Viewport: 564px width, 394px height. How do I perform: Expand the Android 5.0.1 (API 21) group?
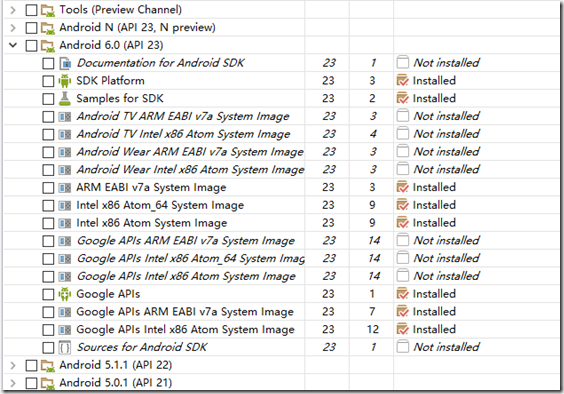click(x=13, y=383)
